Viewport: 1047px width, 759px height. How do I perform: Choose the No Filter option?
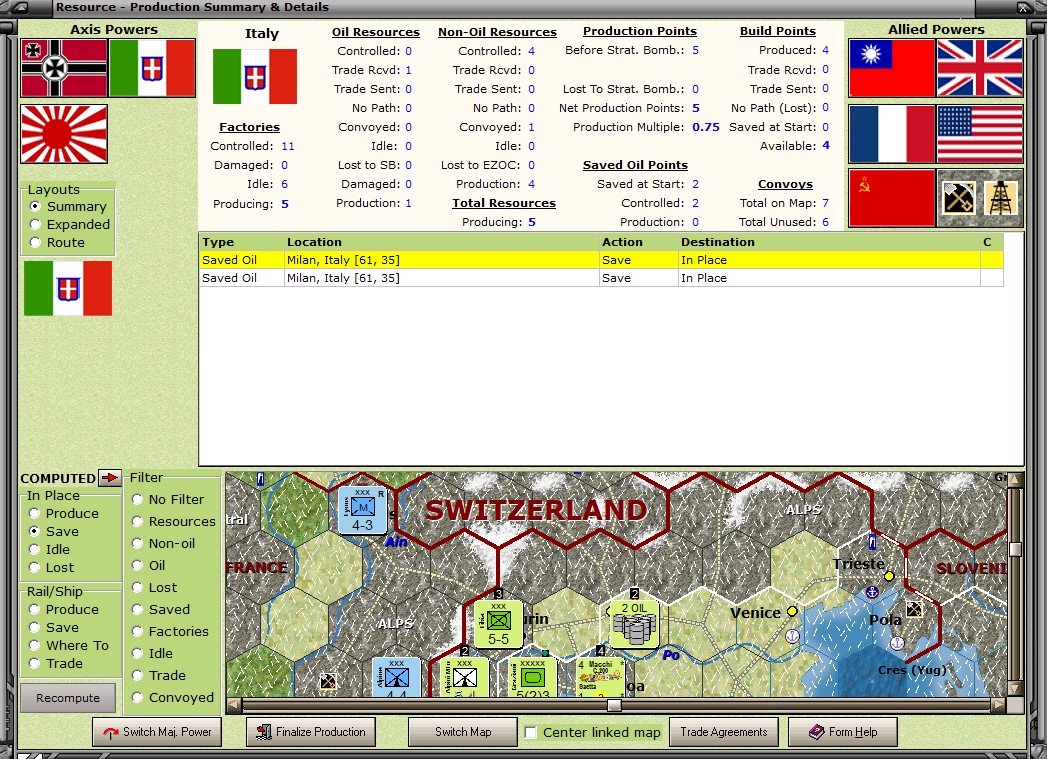(x=168, y=499)
